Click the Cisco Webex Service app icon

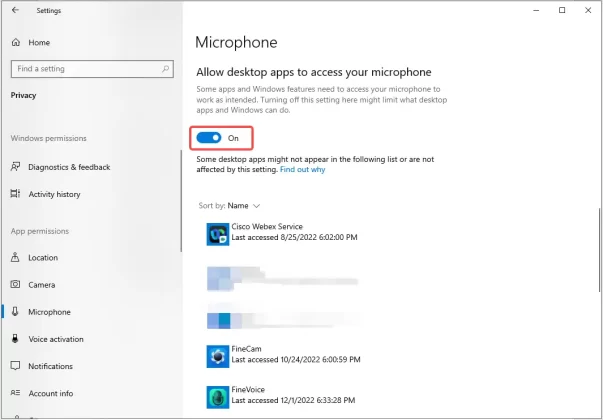point(218,234)
